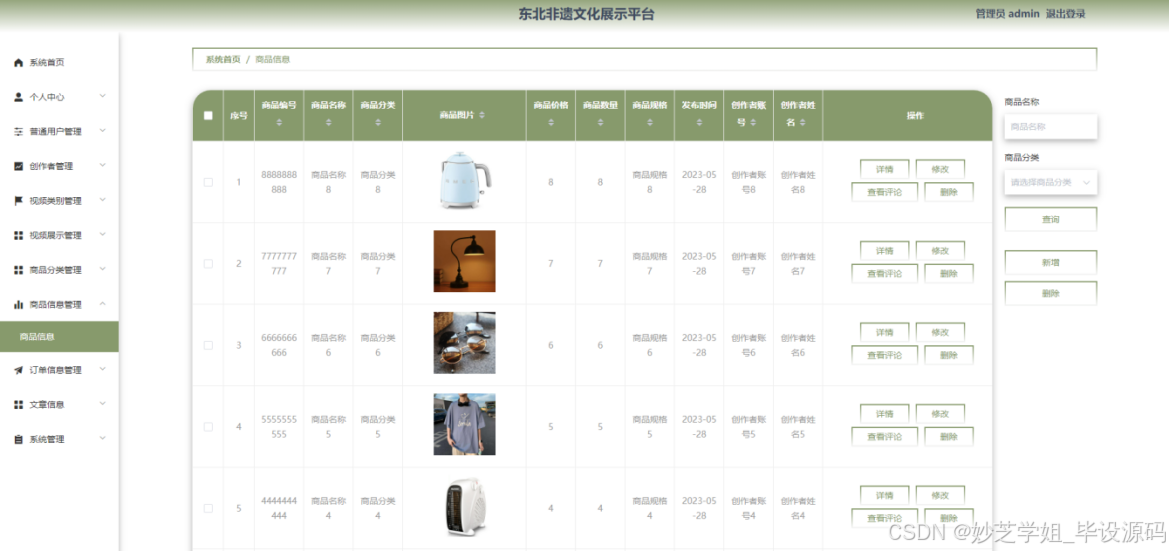Open 订单信息管理 menu in sidebar
The height and width of the screenshot is (552, 1170).
point(59,370)
